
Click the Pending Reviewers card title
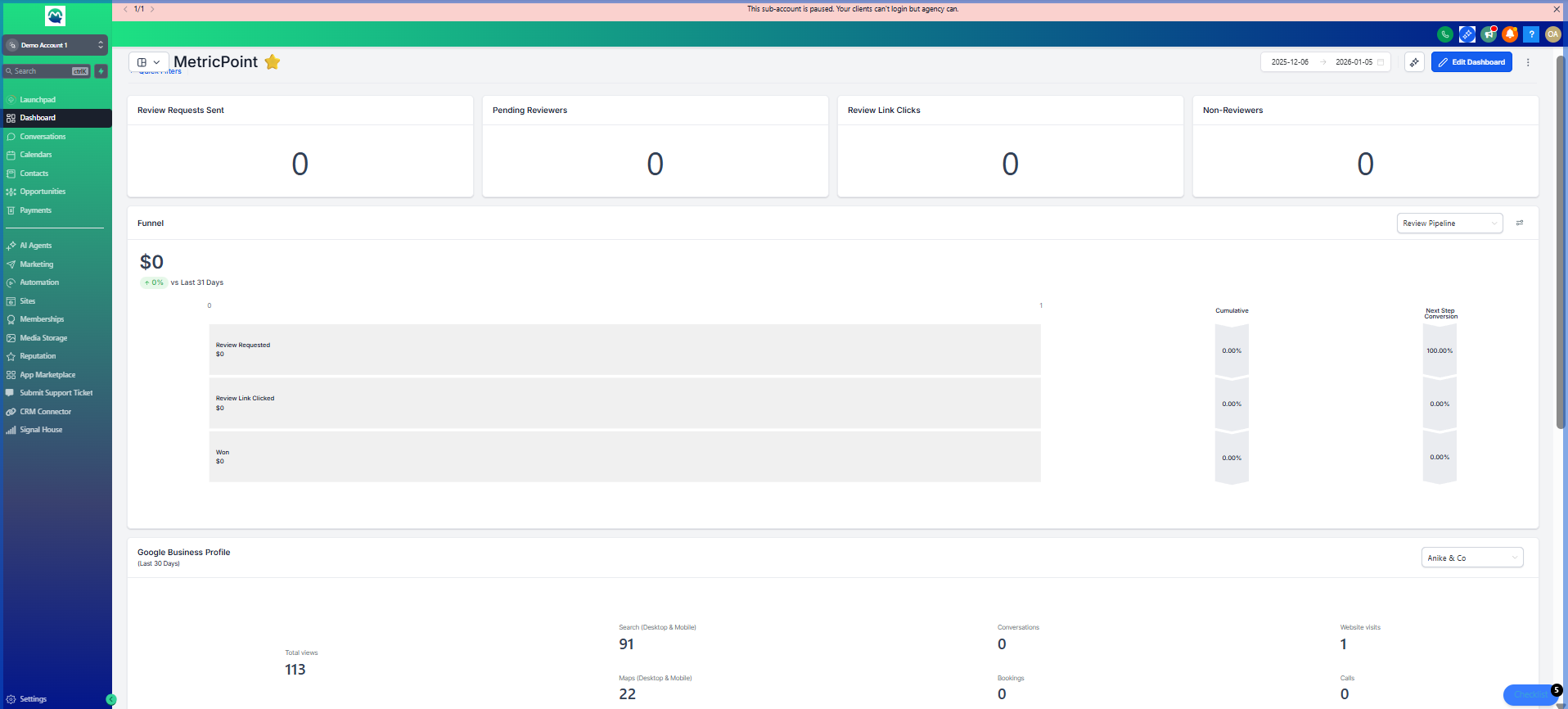(x=529, y=111)
